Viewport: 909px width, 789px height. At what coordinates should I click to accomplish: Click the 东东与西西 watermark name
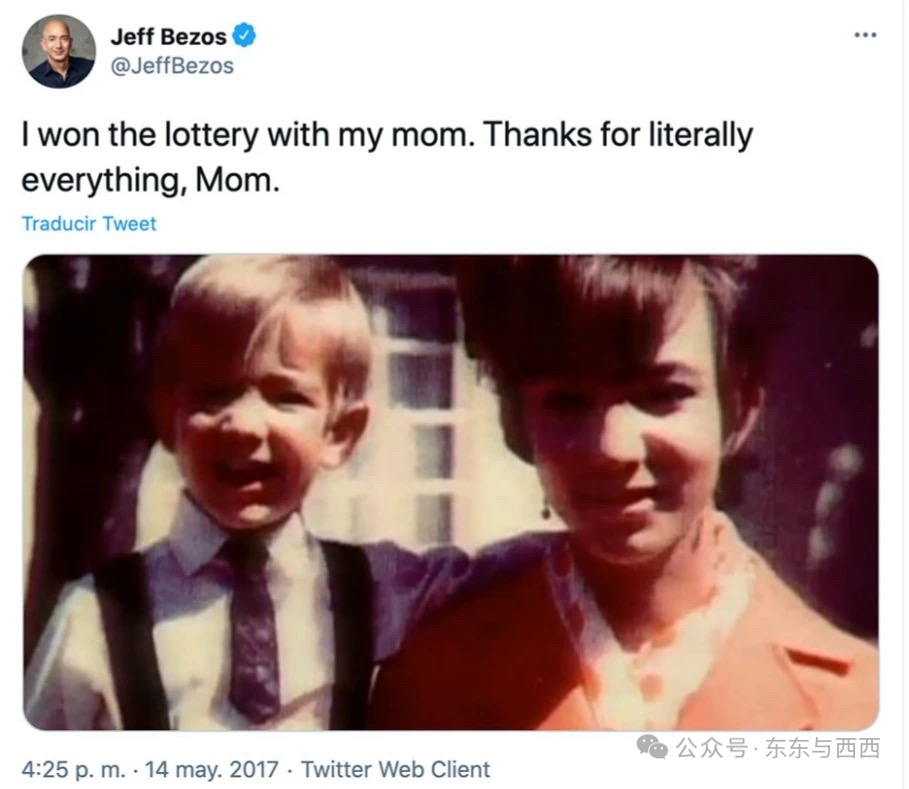[x=823, y=748]
